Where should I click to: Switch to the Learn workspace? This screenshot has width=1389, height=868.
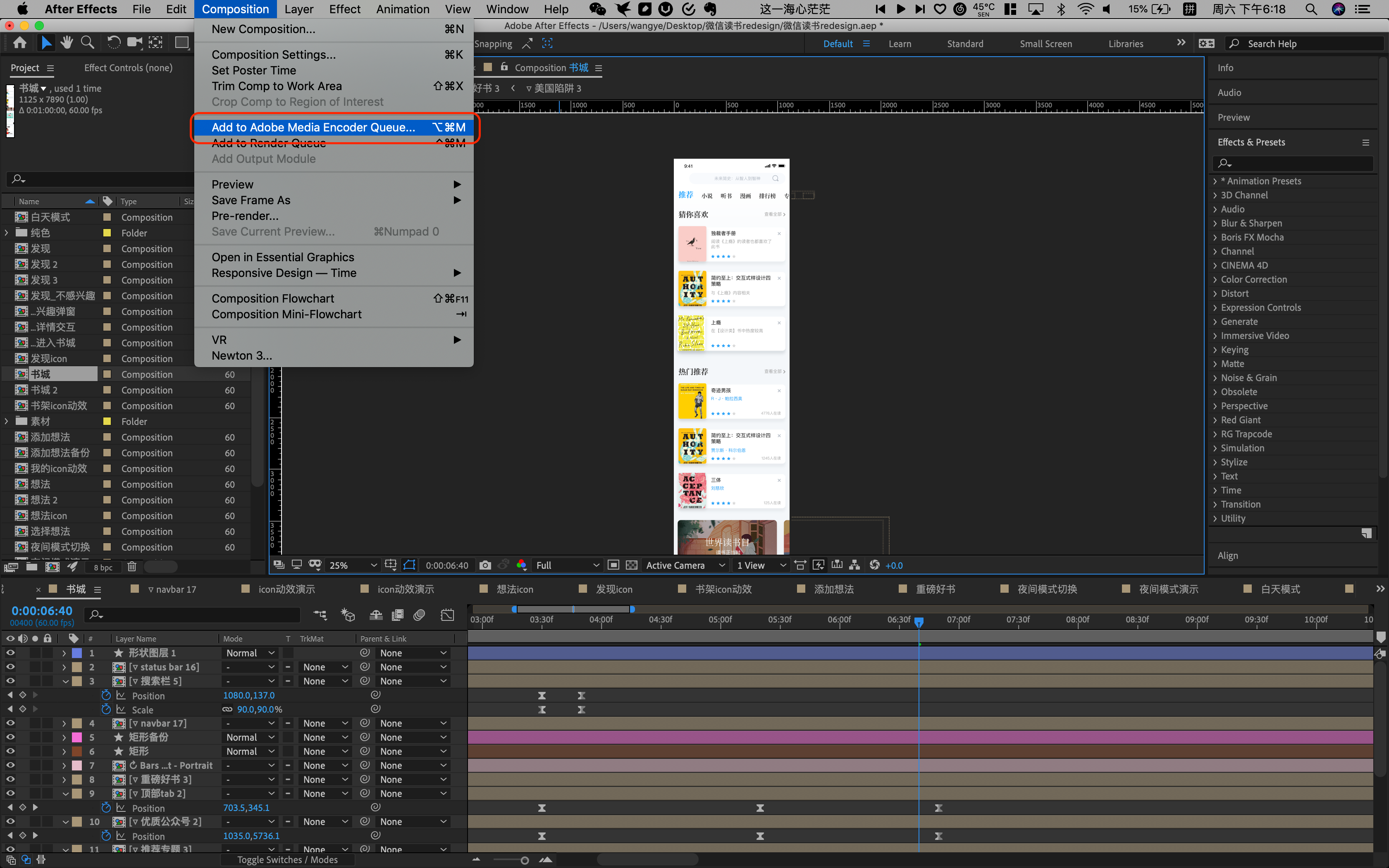tap(900, 44)
